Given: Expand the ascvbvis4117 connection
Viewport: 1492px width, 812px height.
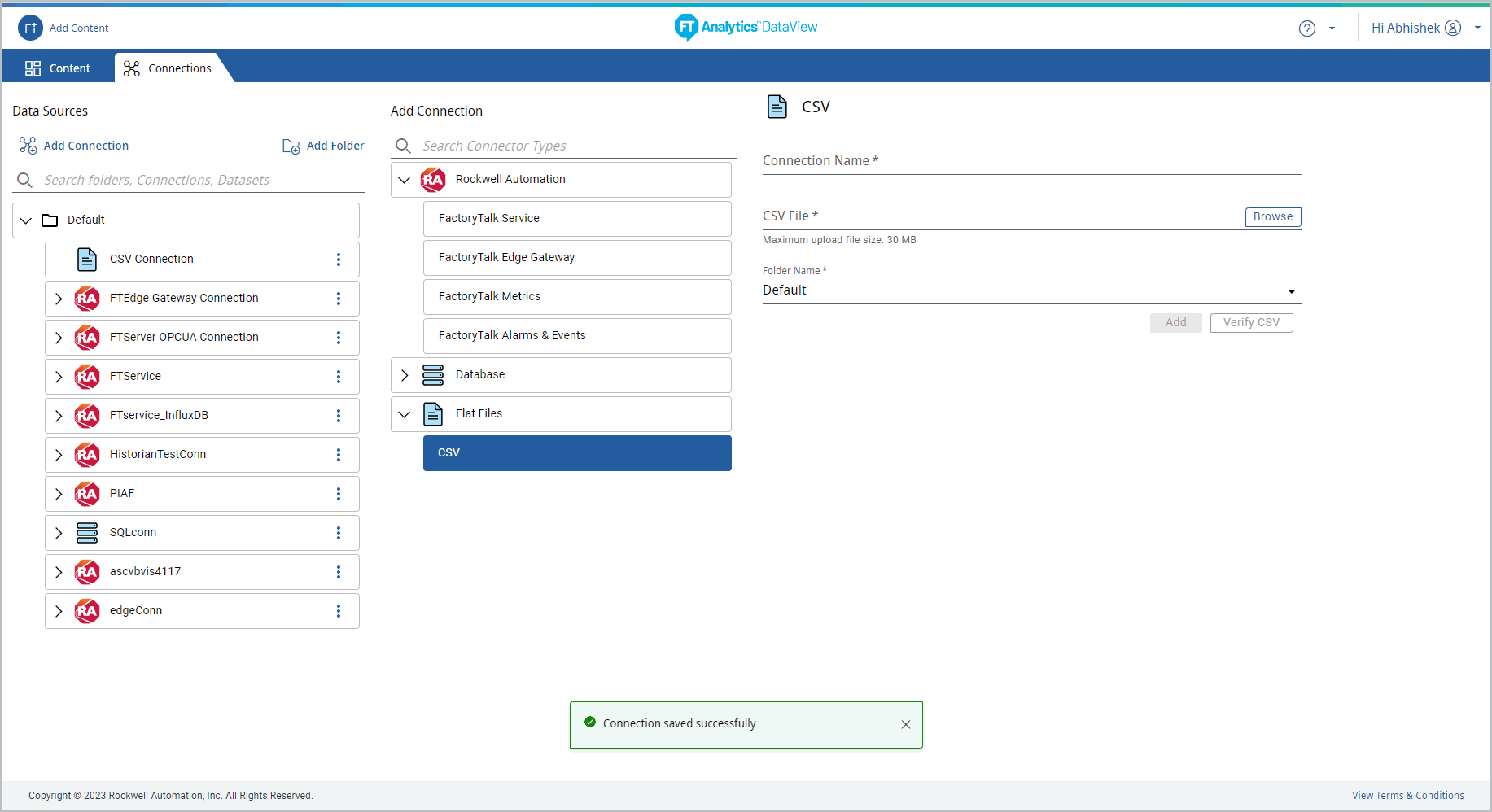Looking at the screenshot, I should click(x=59, y=572).
